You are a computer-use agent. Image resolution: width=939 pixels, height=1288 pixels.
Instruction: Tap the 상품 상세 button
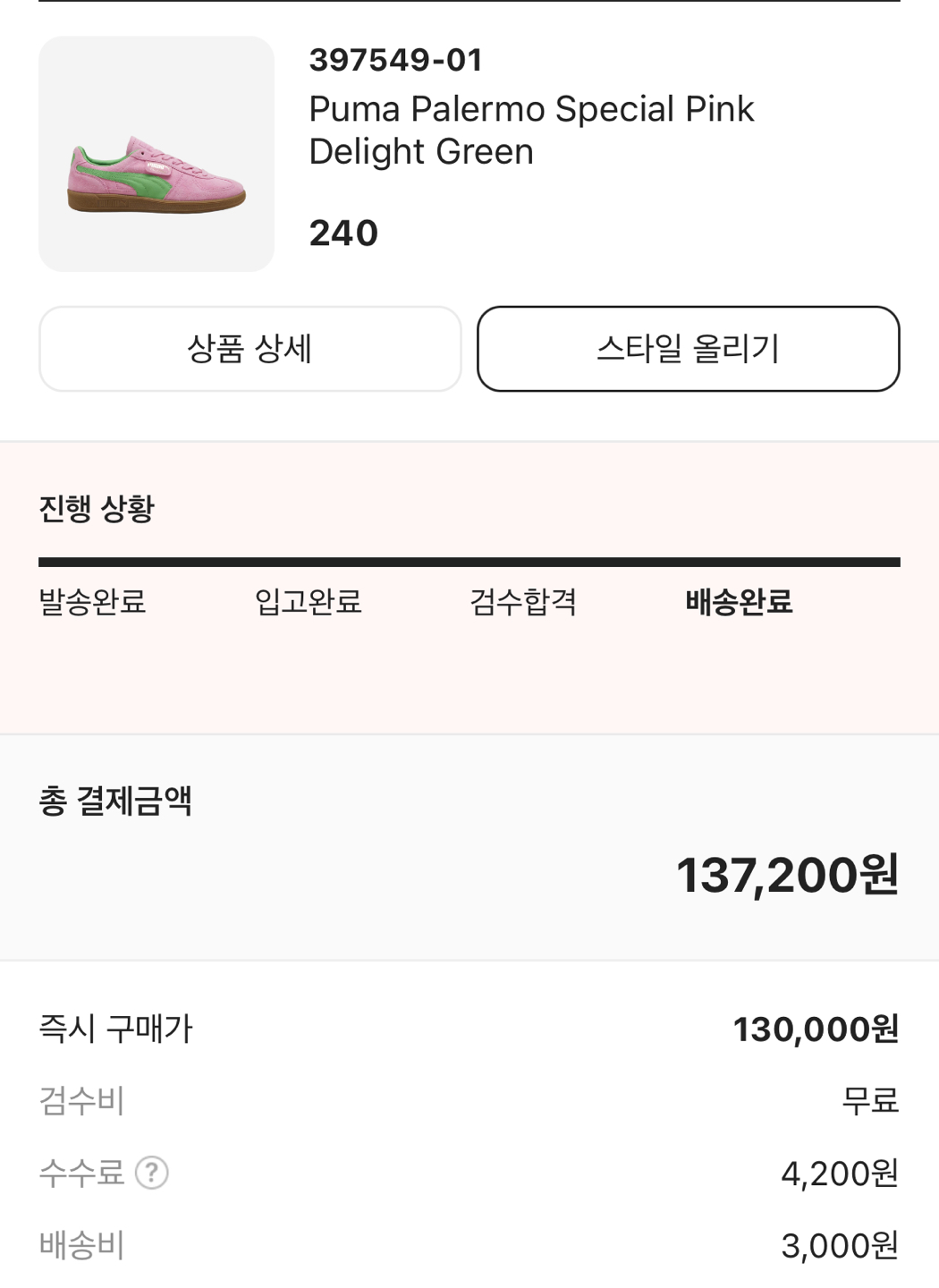250,349
